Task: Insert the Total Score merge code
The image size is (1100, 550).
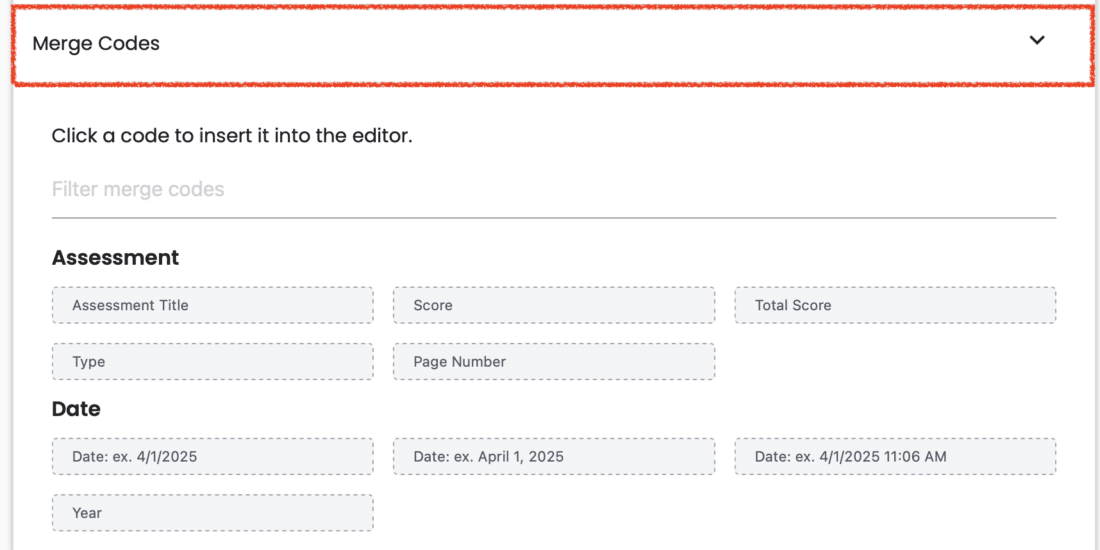Action: tap(895, 305)
